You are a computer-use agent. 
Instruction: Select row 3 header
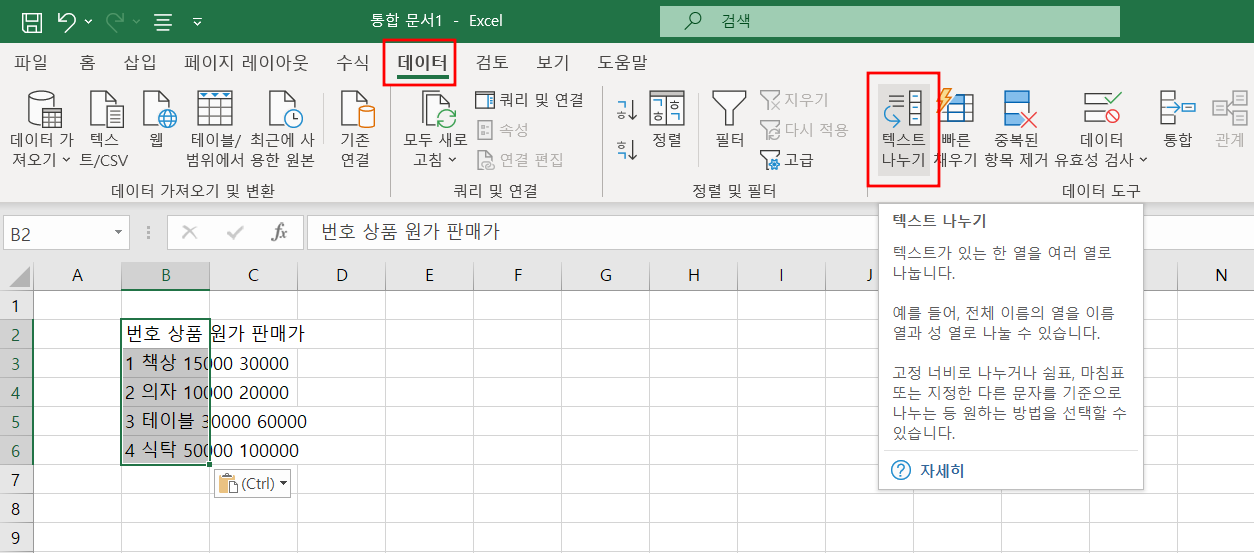(17, 363)
